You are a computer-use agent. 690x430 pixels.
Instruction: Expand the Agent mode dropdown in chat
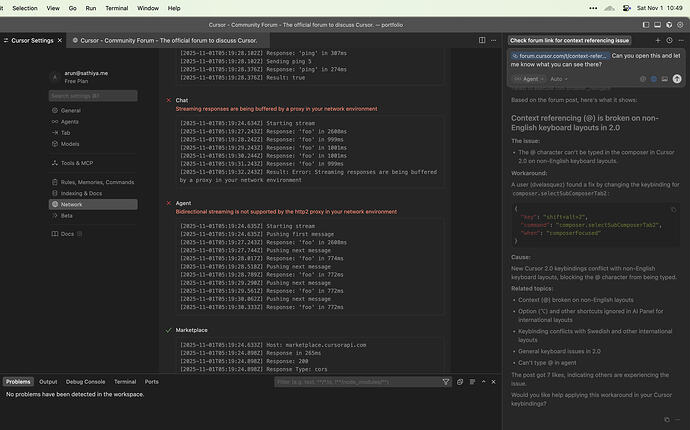coord(529,77)
